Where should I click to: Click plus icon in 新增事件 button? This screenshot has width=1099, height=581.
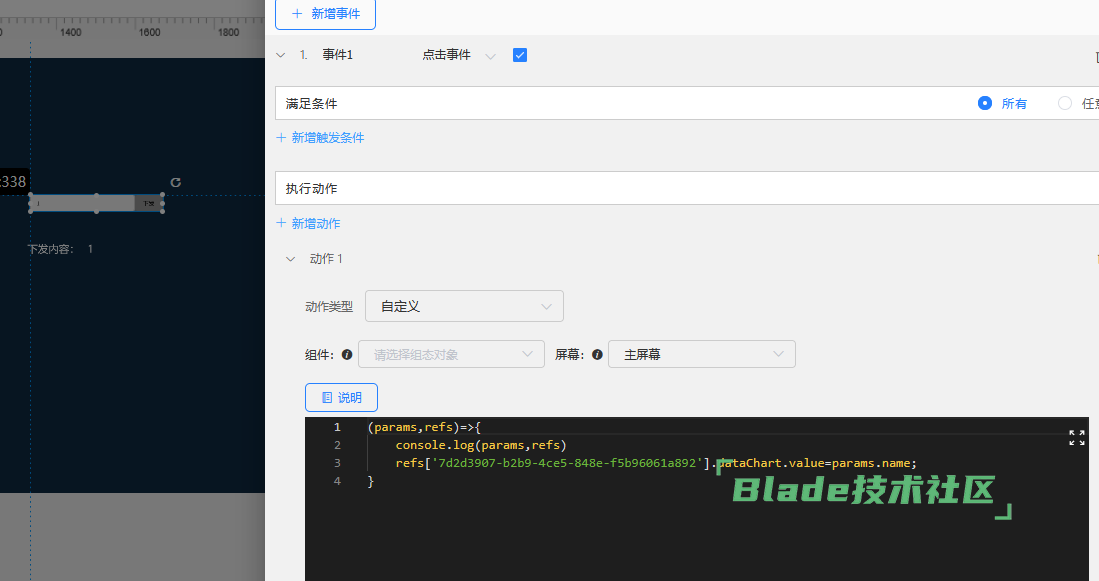297,14
